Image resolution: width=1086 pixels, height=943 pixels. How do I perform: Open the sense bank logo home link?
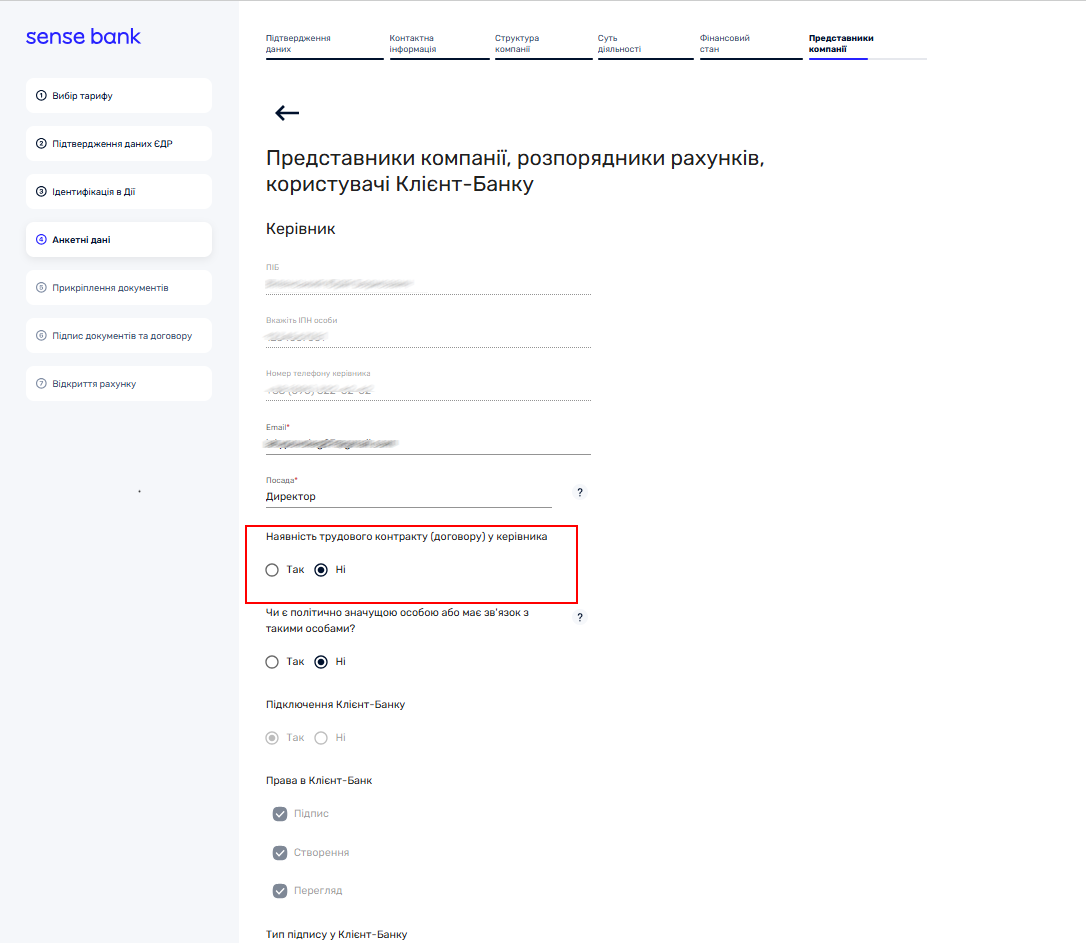pos(83,36)
